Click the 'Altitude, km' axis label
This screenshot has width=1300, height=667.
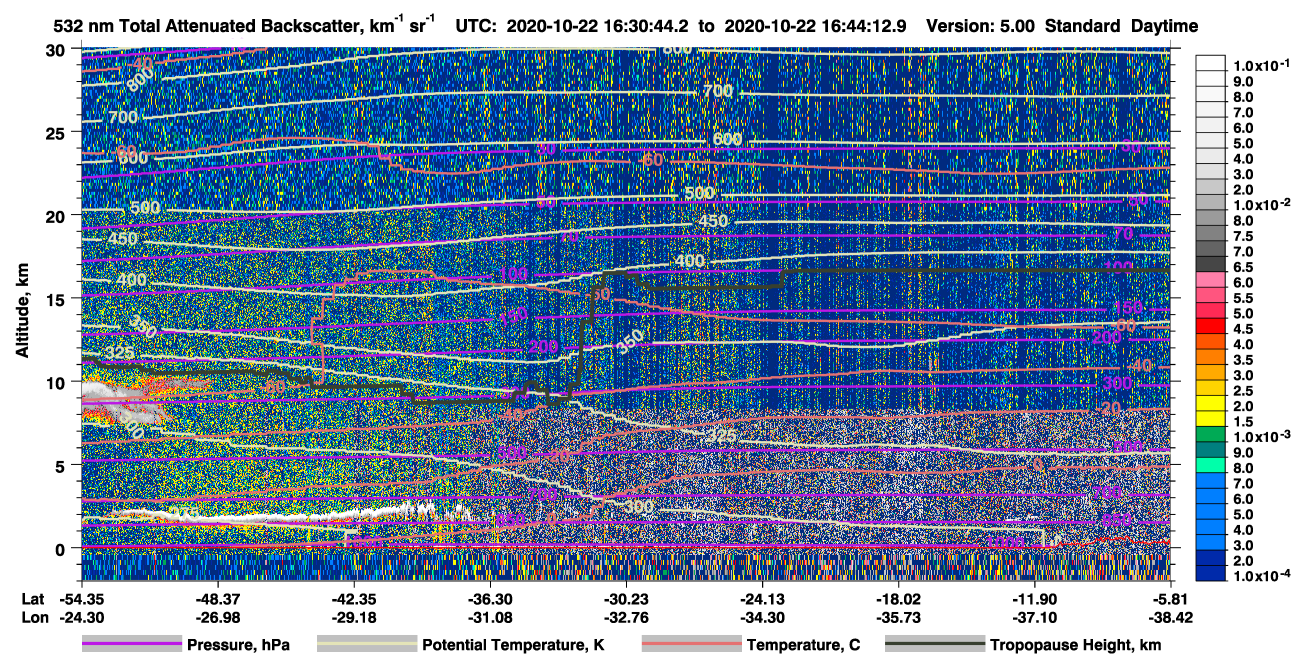pos(23,312)
